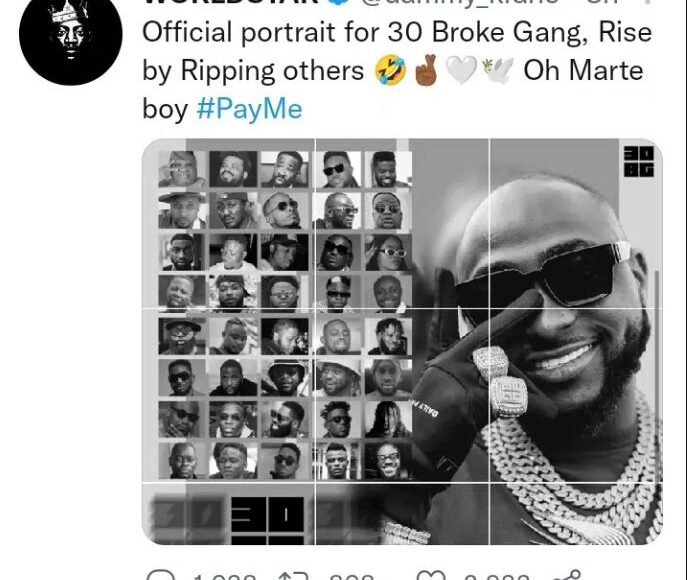Open the #PayMe hashtag
Image resolution: width=687 pixels, height=580 pixels.
pos(249,108)
